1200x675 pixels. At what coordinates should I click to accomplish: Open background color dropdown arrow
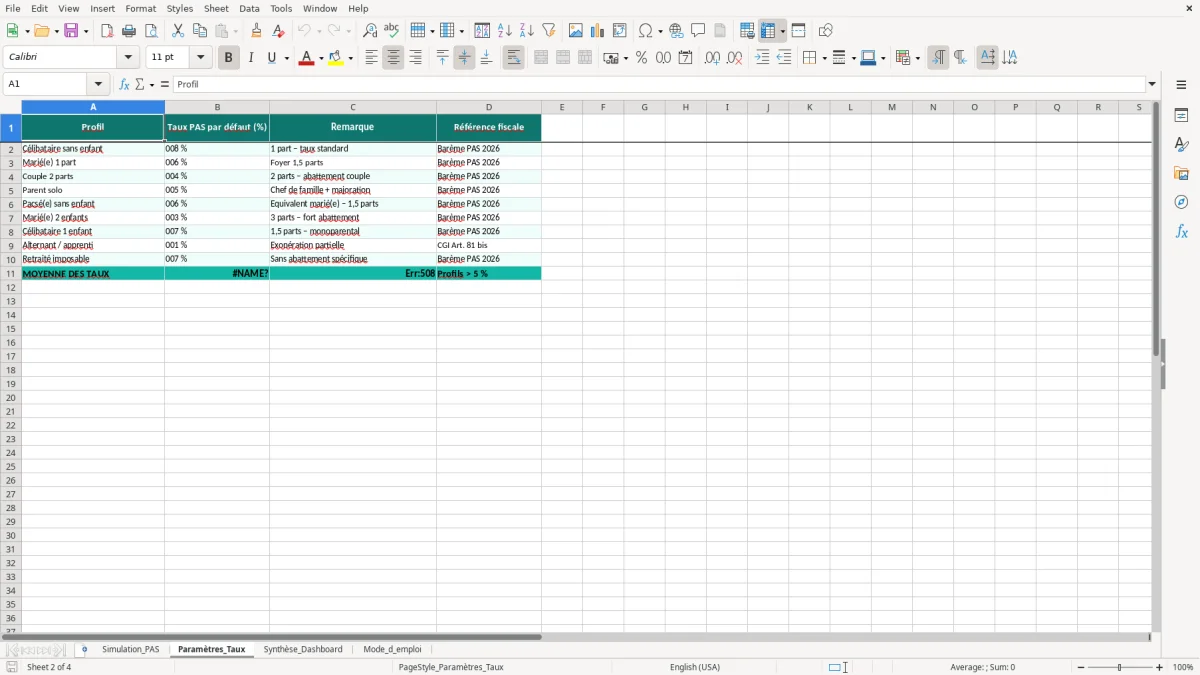tap(351, 58)
